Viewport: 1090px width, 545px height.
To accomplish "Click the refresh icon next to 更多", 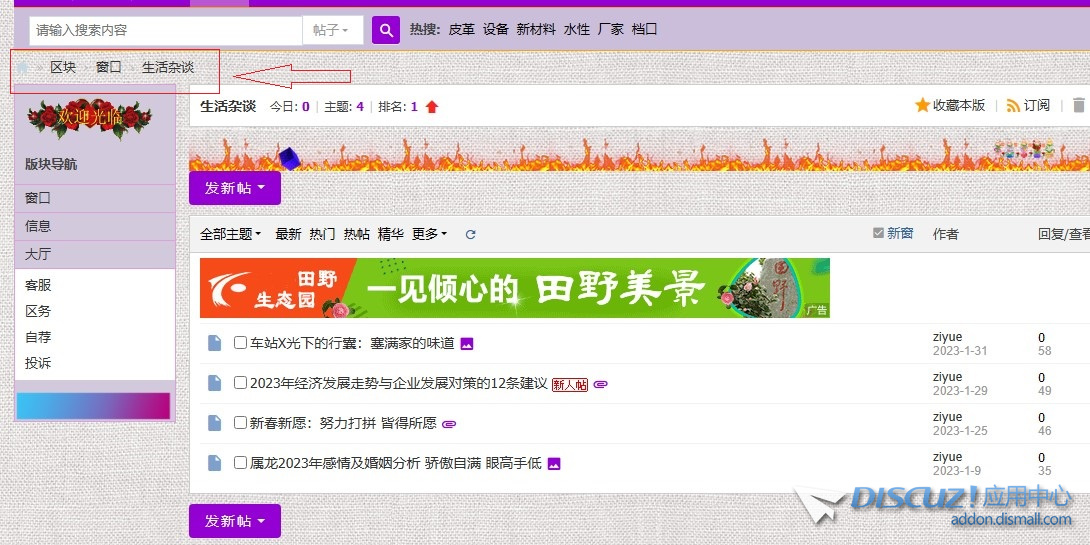I will tap(471, 235).
